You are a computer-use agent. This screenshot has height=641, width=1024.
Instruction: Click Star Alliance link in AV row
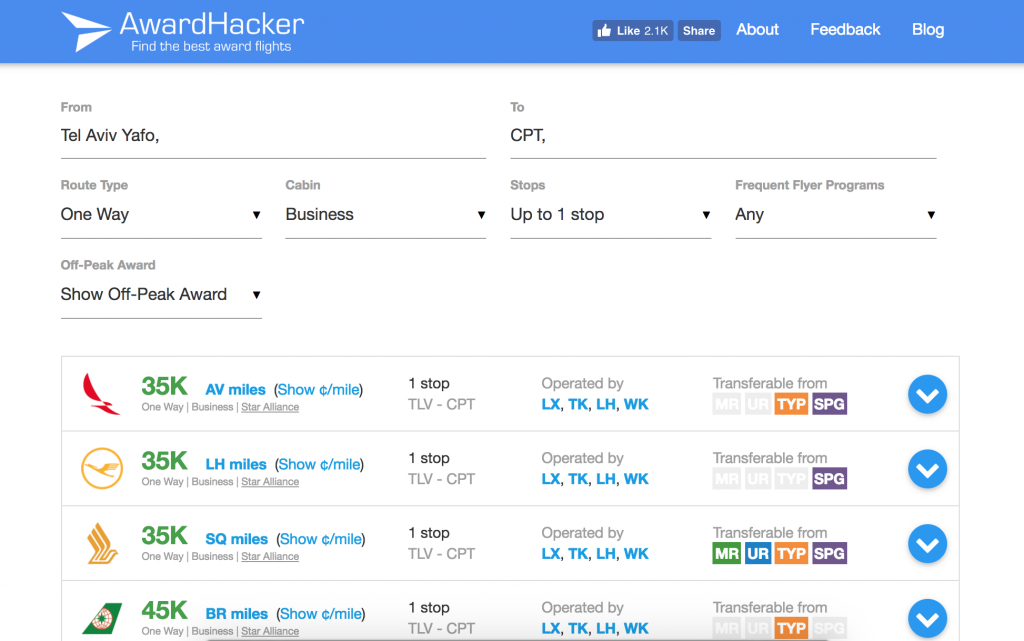[270, 407]
